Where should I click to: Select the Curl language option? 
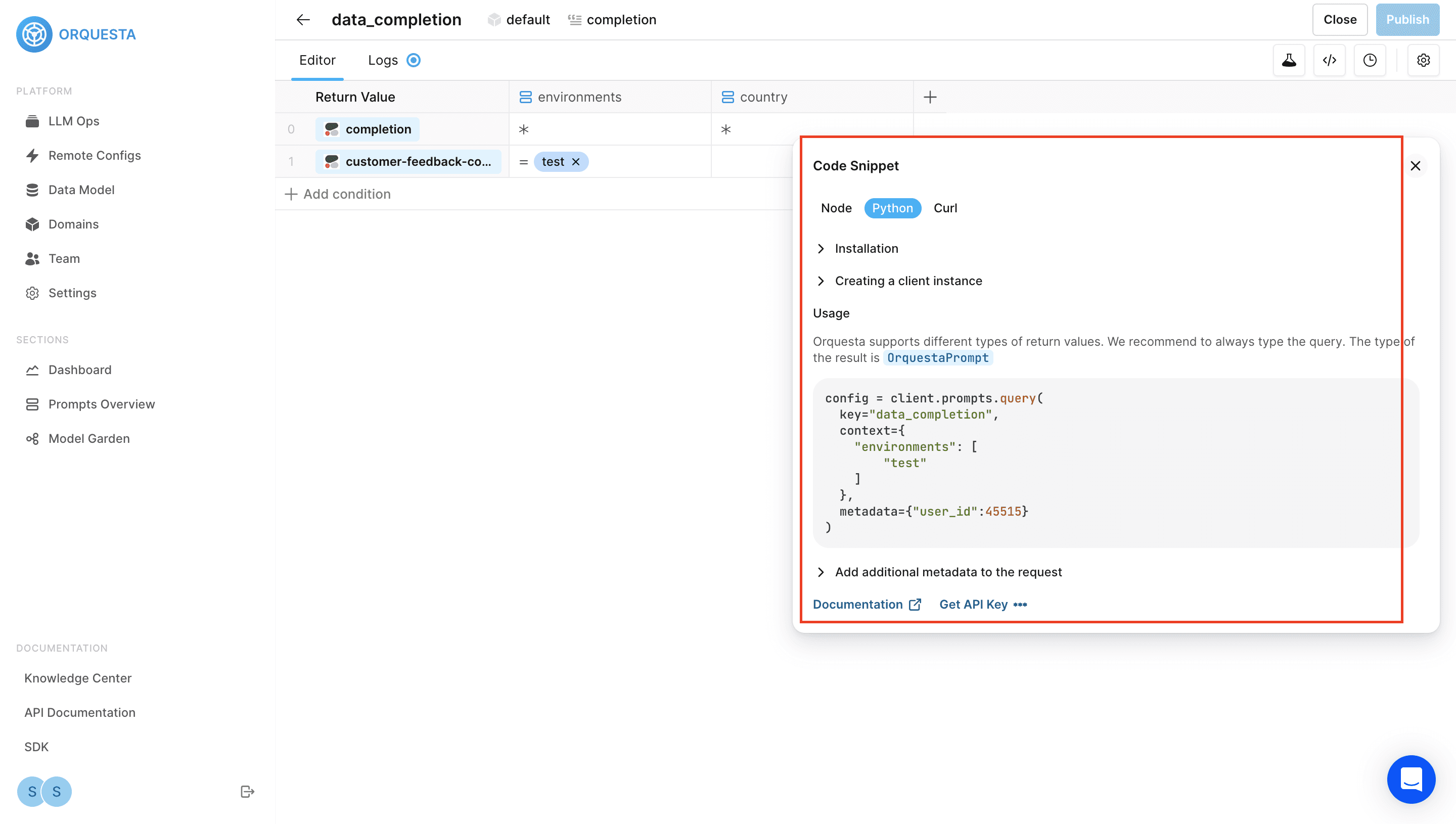pyautogui.click(x=945, y=208)
